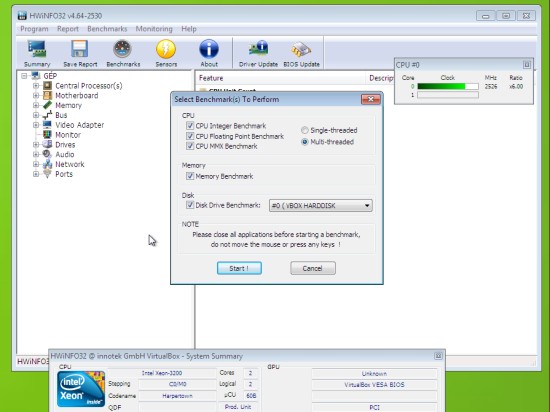Toggle the Memory Benchmark checkbox
The width and height of the screenshot is (550, 412).
(190, 176)
